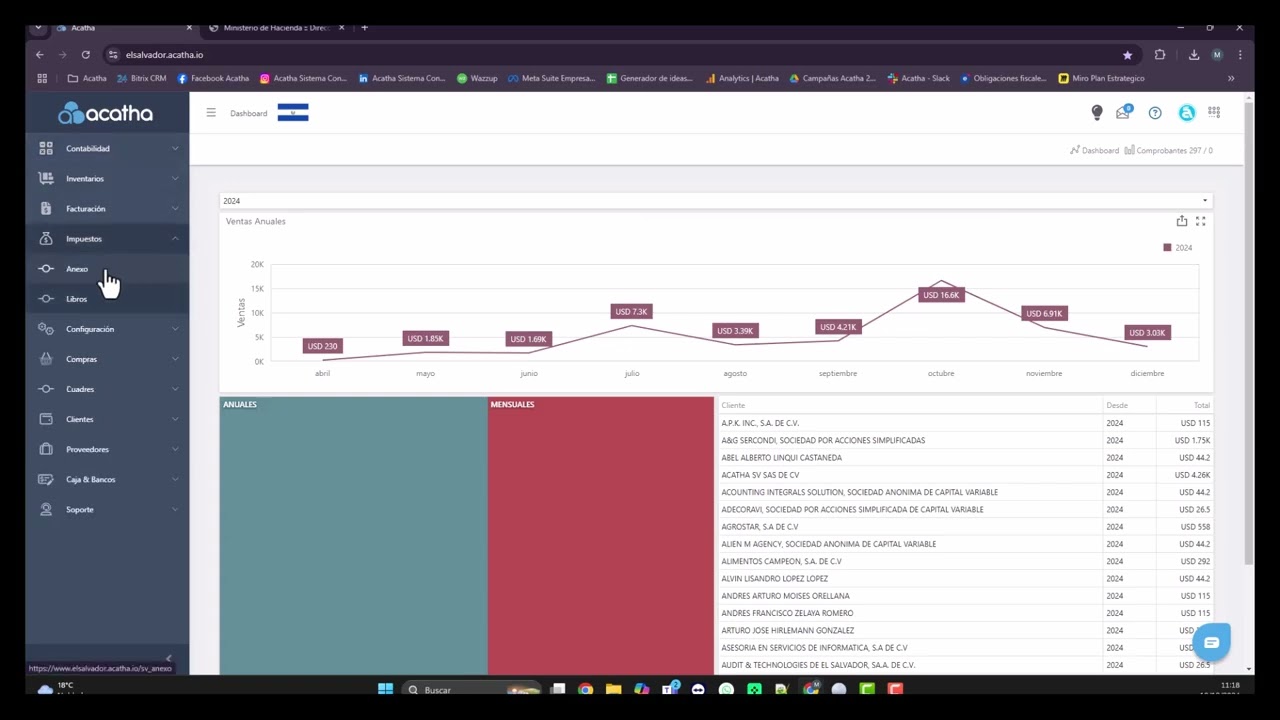
Task: Collapse the Impuestos menu chevron
Action: click(175, 238)
